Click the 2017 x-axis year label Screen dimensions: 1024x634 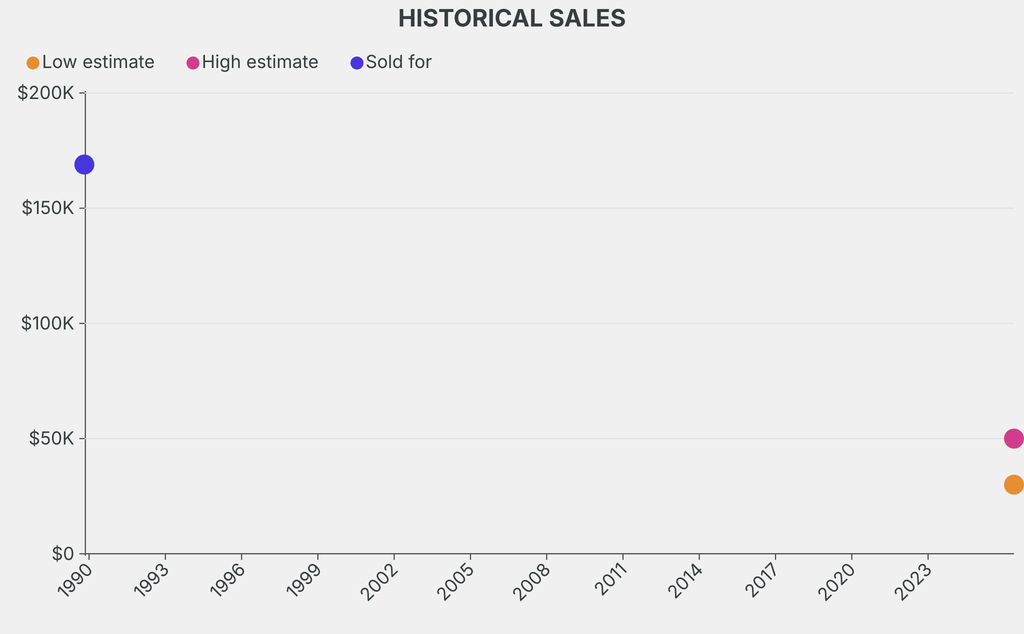761,579
